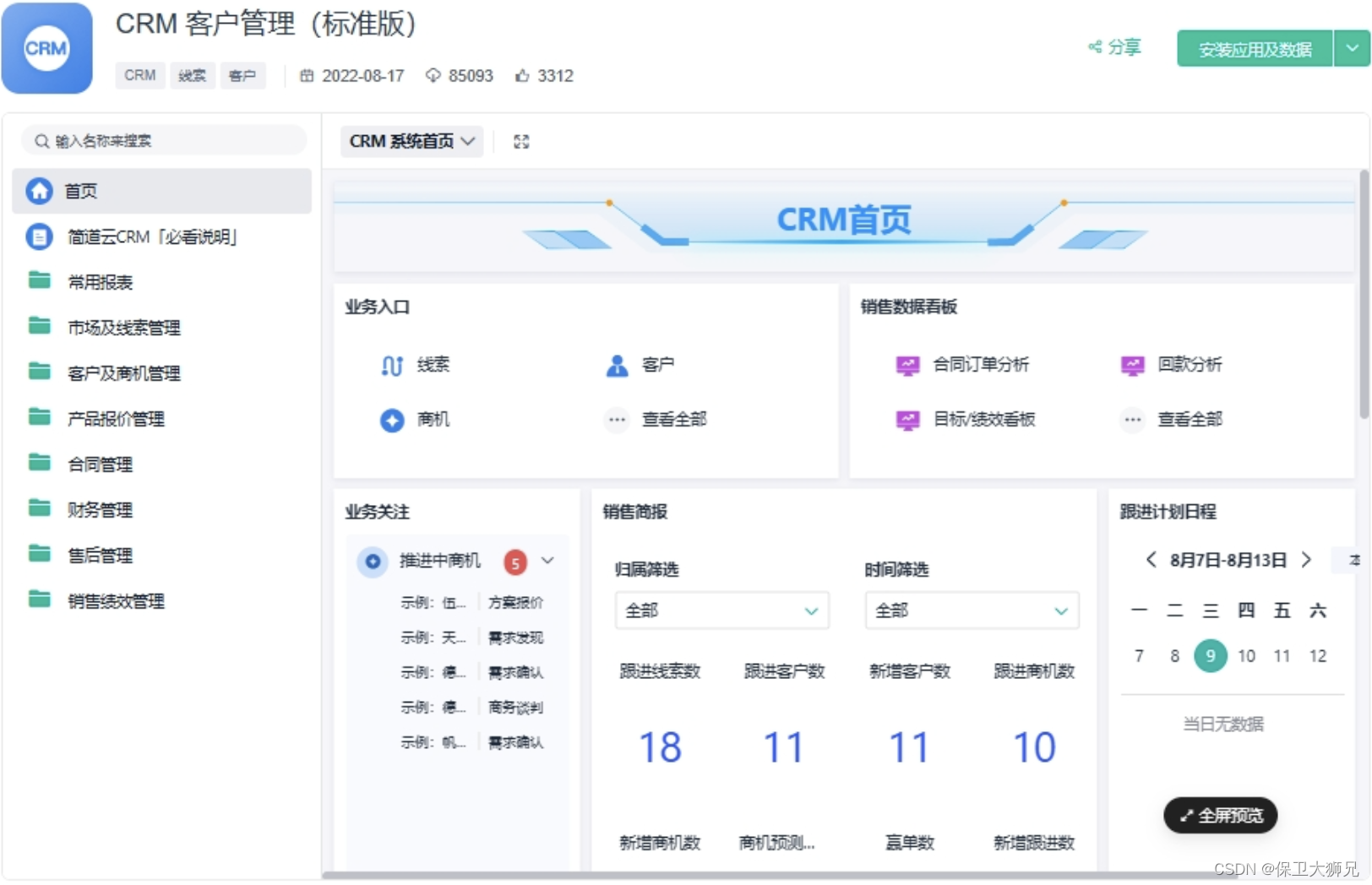
Task: Select 简道云CRM「必看说明」 in sidebar
Action: (x=162, y=236)
